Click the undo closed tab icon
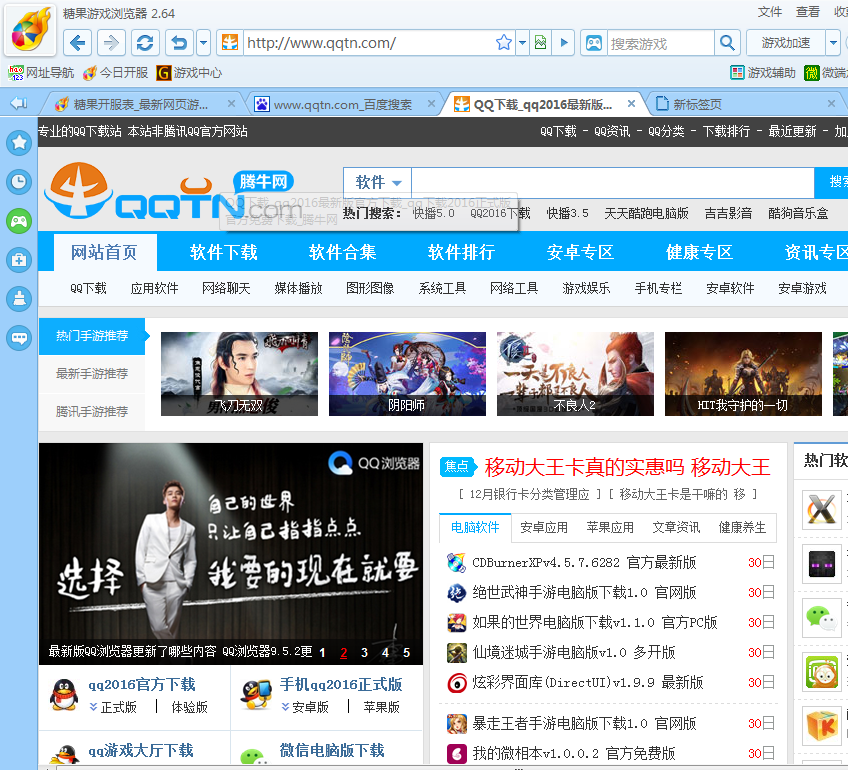848x770 pixels. [180, 43]
